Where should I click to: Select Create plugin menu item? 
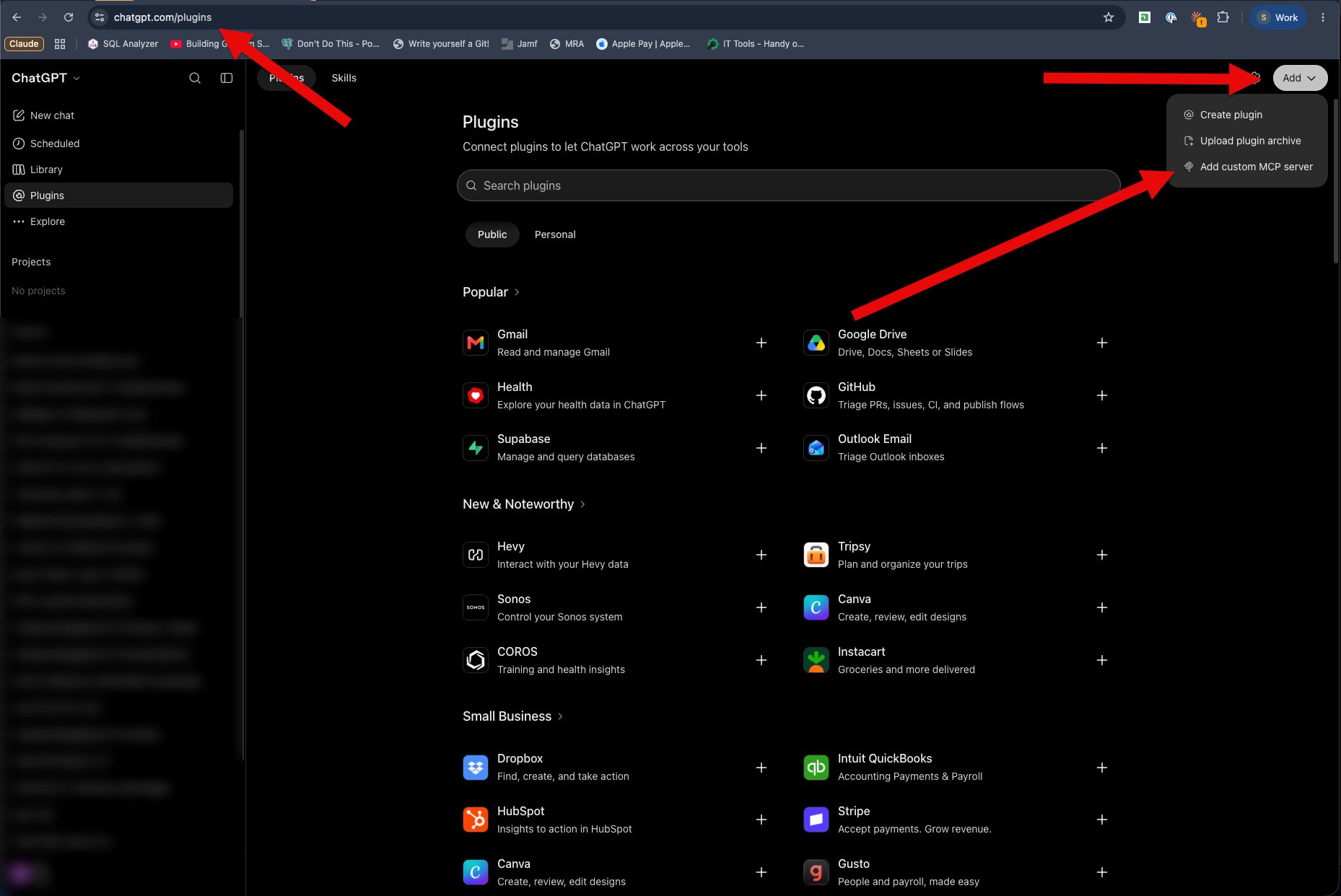point(1246,115)
